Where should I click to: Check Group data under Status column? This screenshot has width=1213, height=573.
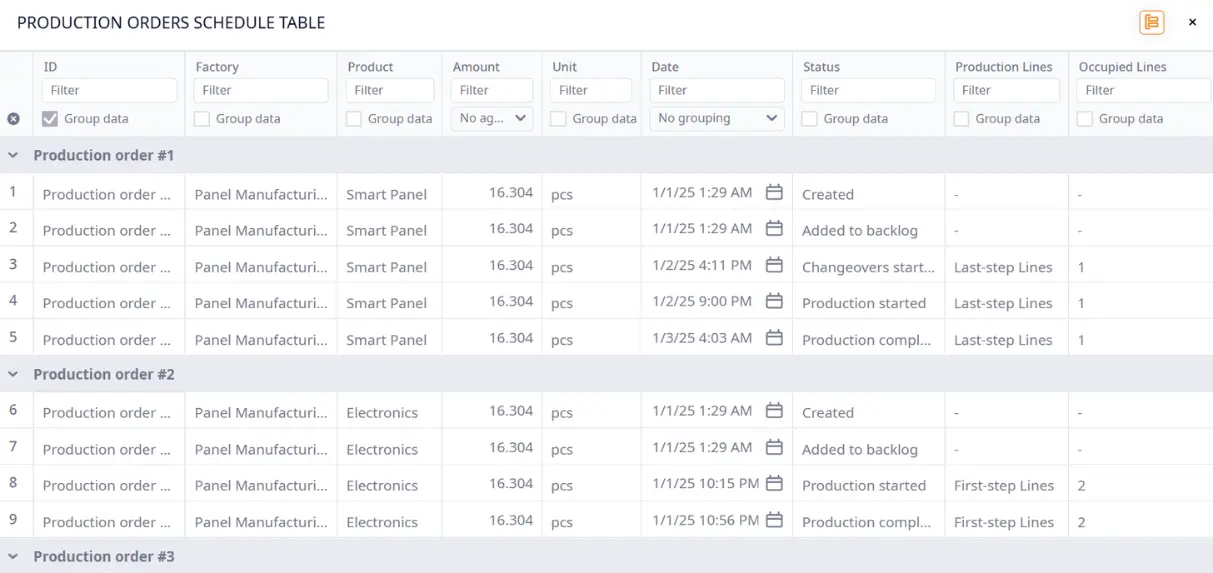(x=810, y=119)
